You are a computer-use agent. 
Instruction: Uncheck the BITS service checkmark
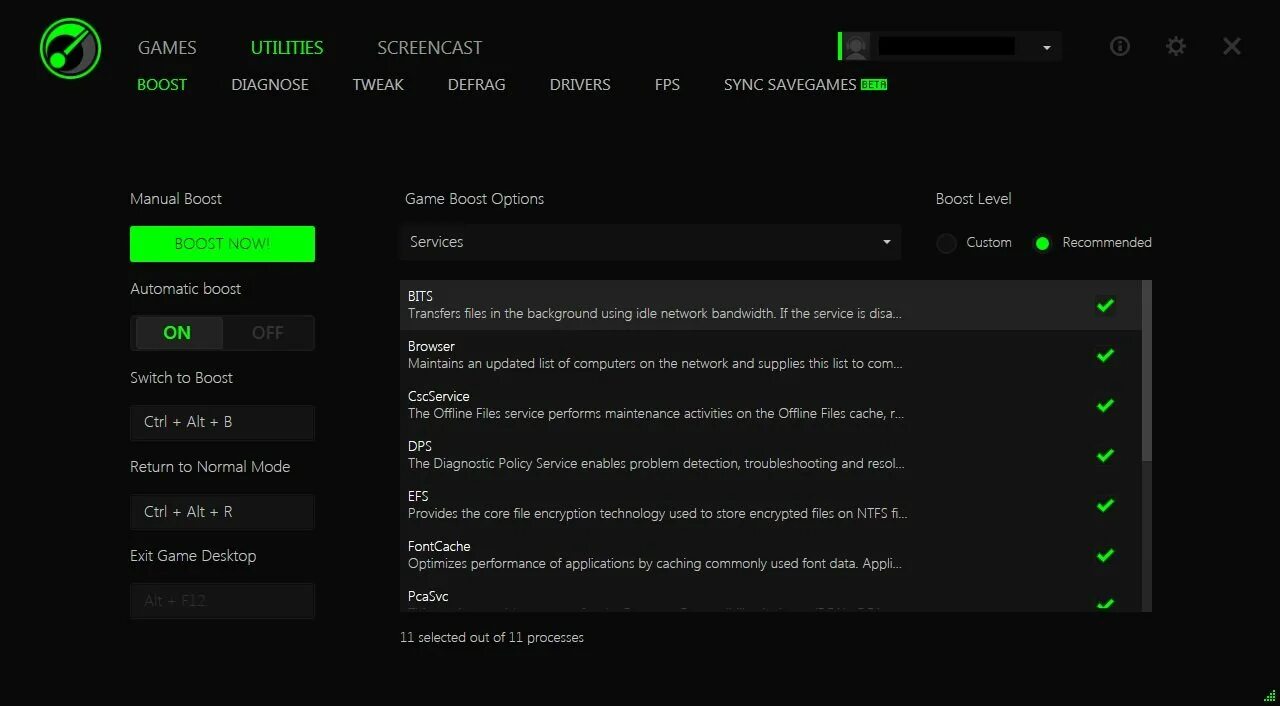[x=1105, y=305]
